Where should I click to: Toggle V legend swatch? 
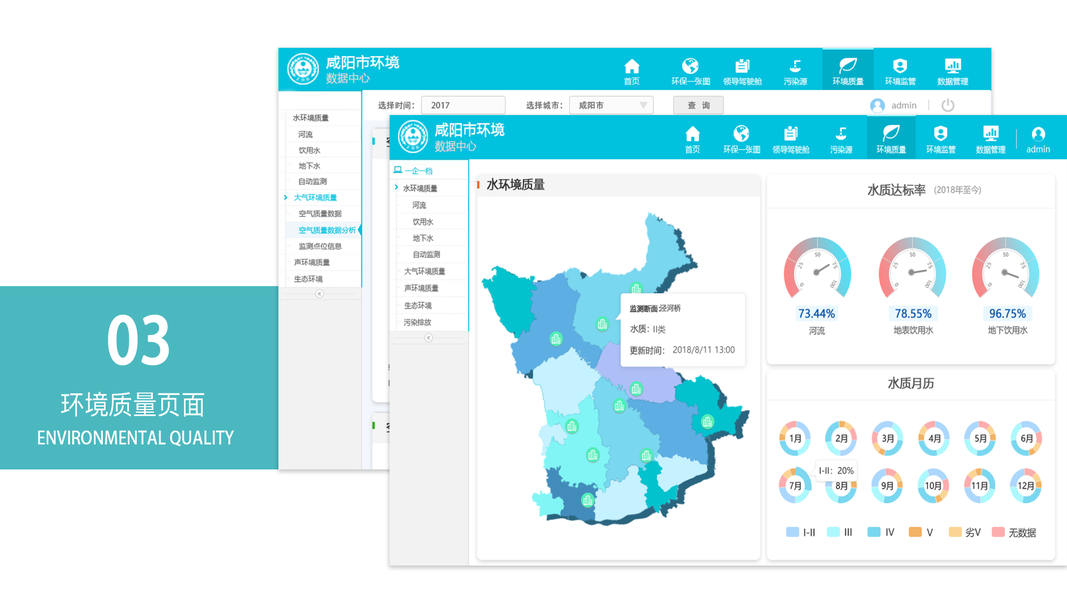tap(915, 532)
